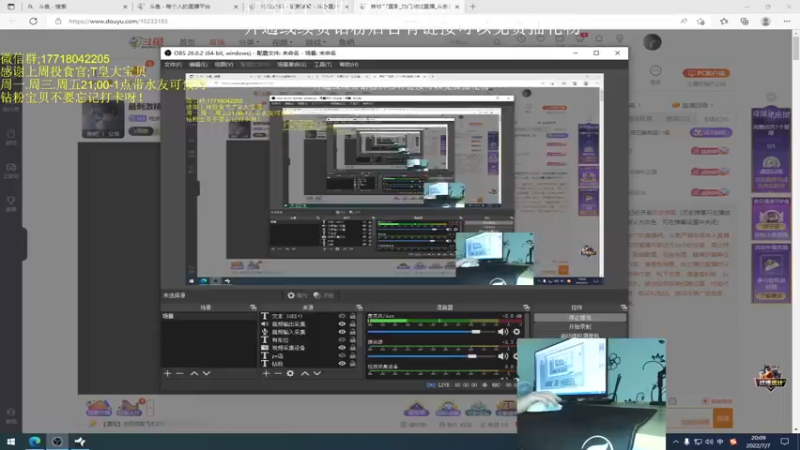Image resolution: width=800 pixels, height=450 pixels.
Task: Open the browser settings and more menu
Action: pyautogui.click(x=787, y=21)
